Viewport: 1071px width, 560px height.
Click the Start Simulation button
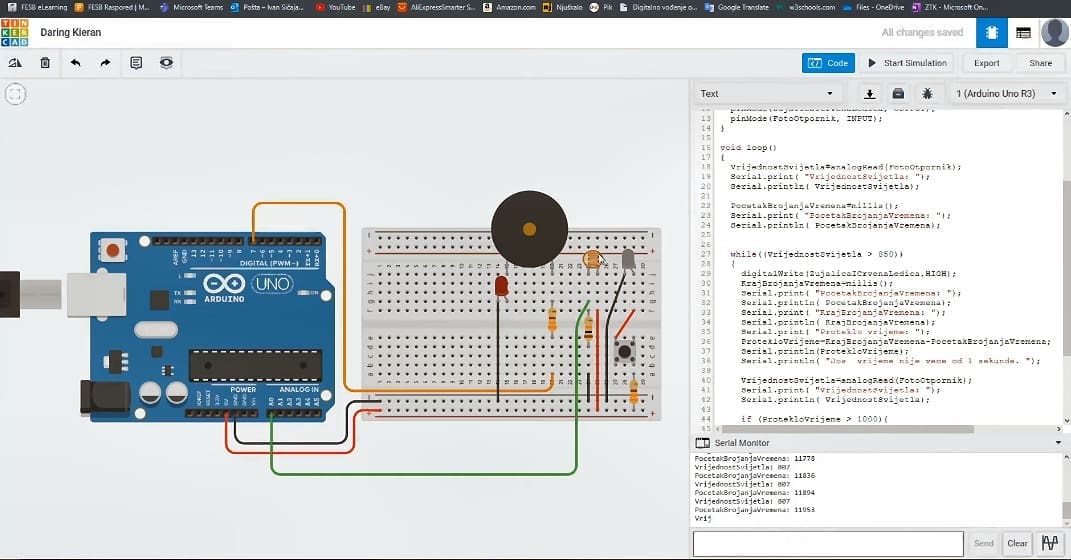pos(907,63)
